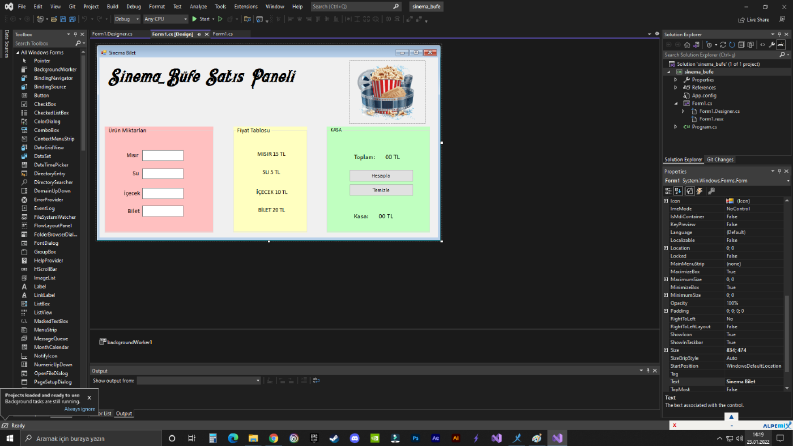Open the Any CPU platform dropdown
Viewport: 793px width, 446px height.
165,19
